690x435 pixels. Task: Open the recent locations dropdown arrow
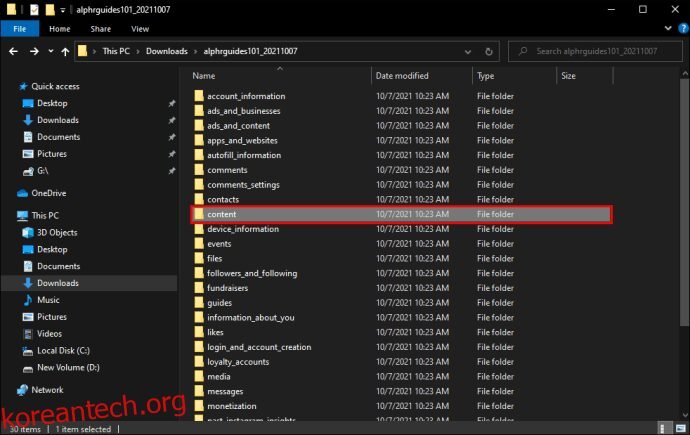click(51, 51)
